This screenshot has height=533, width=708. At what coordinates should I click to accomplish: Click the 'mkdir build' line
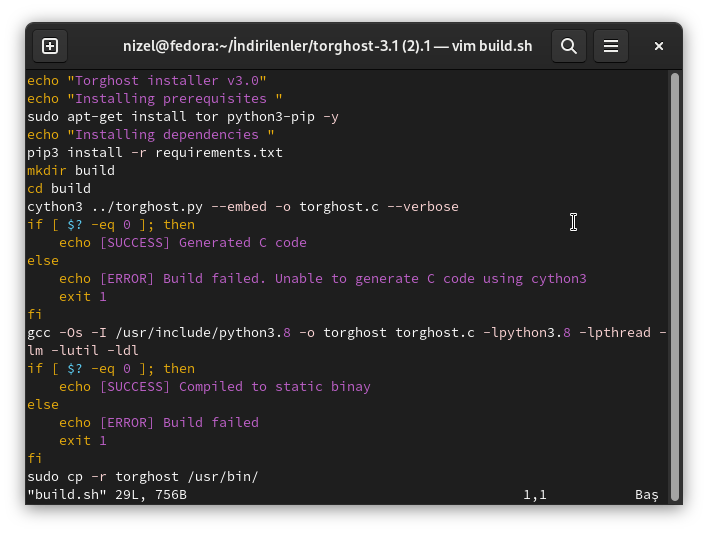(71, 171)
